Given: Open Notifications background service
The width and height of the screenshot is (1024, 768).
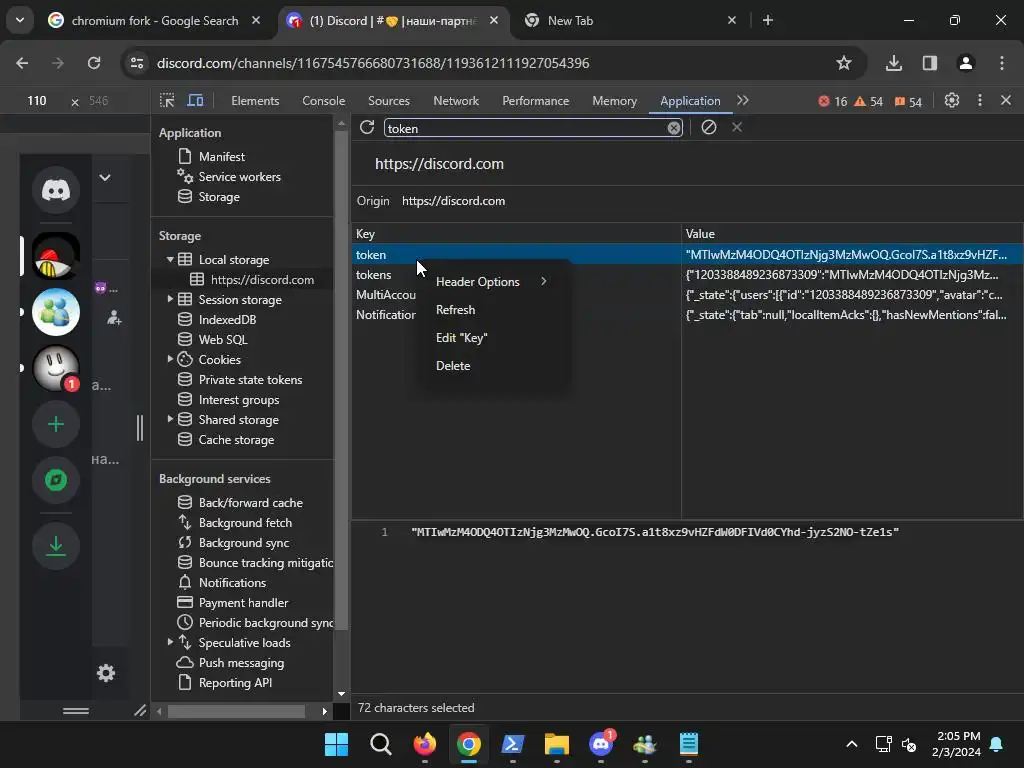Looking at the screenshot, I should (222, 583).
